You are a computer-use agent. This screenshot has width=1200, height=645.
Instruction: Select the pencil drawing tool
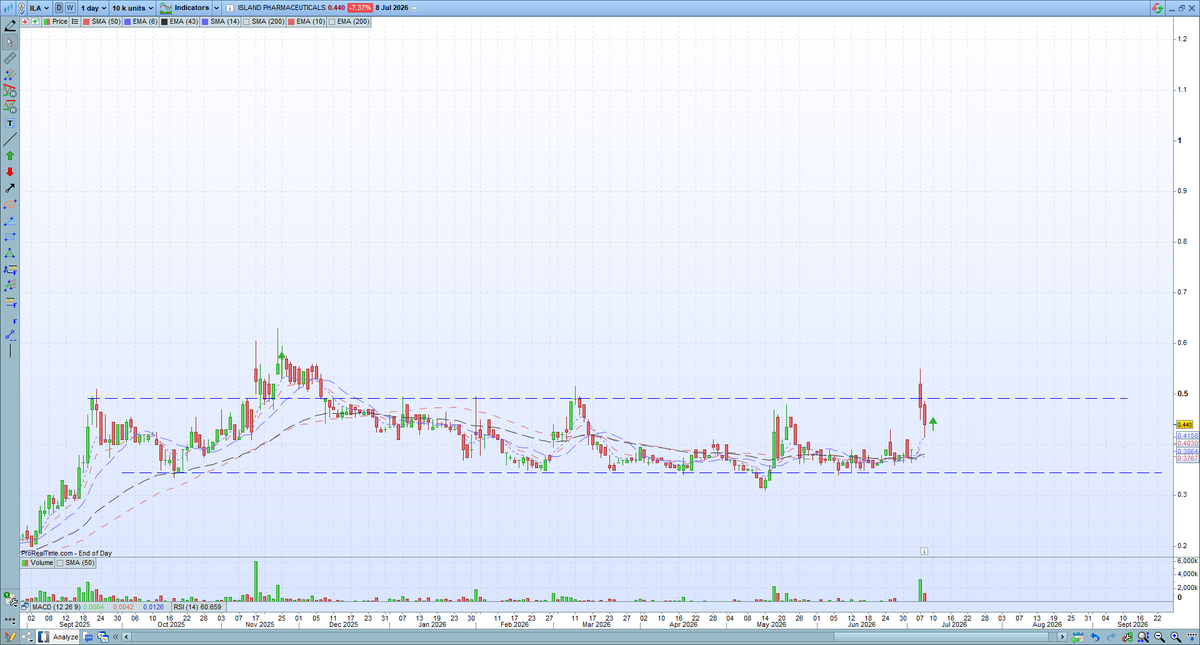tap(10, 25)
